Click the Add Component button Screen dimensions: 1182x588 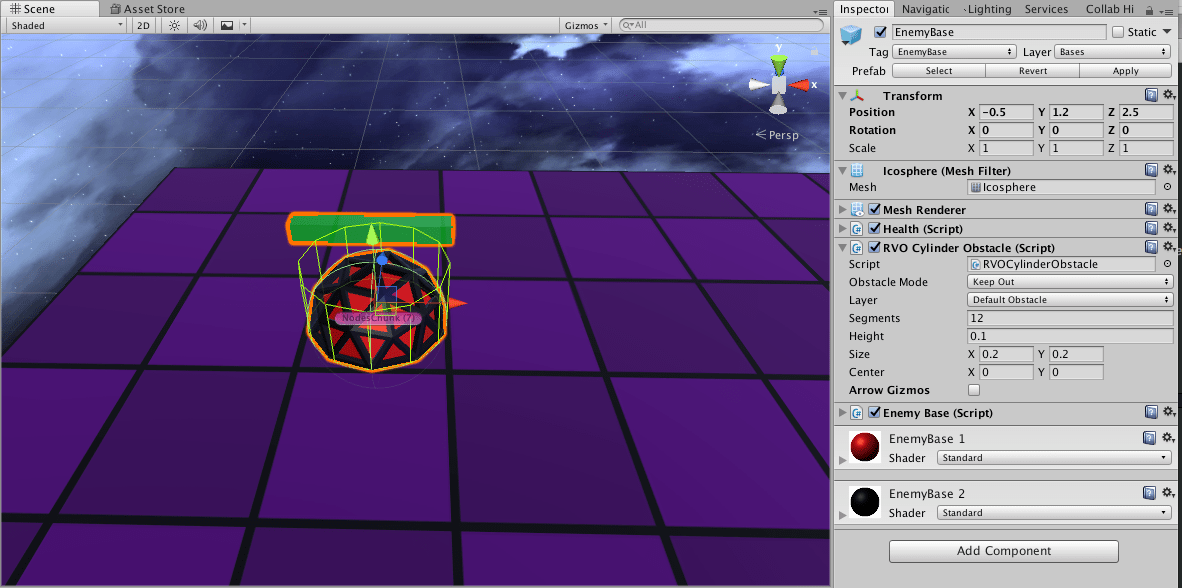point(1003,551)
